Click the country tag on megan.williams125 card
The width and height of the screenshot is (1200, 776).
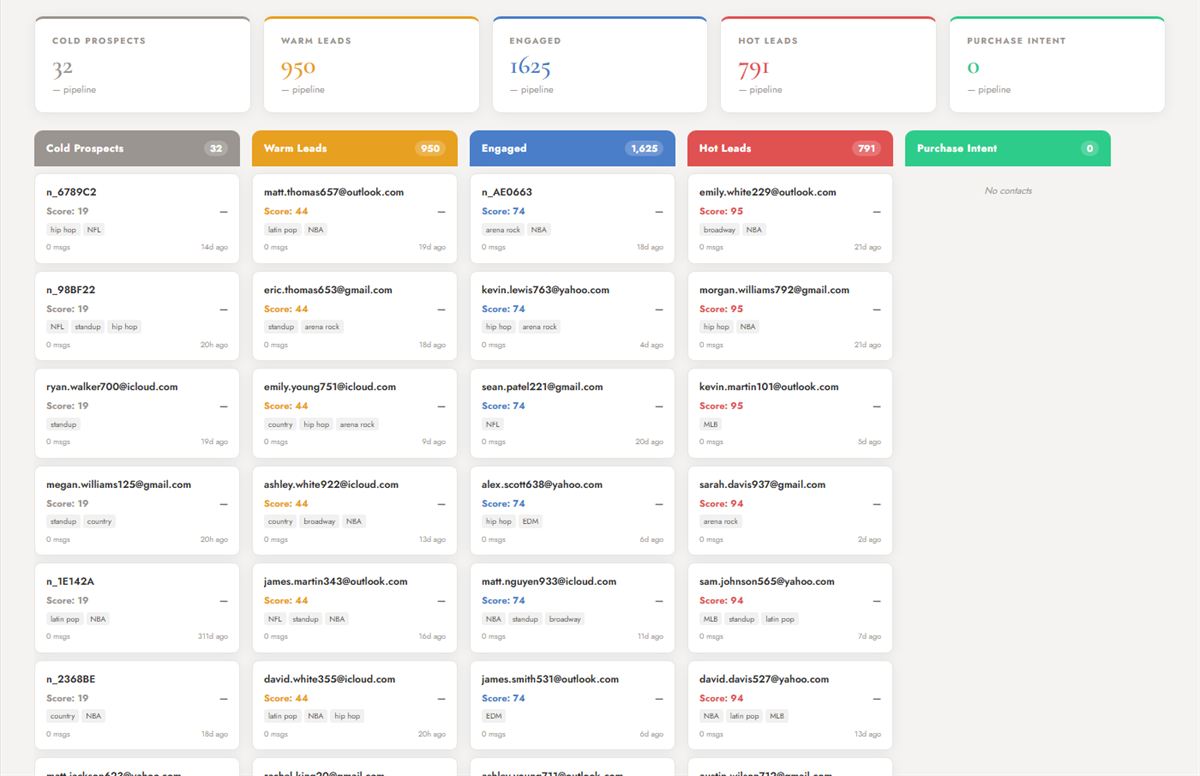click(99, 522)
